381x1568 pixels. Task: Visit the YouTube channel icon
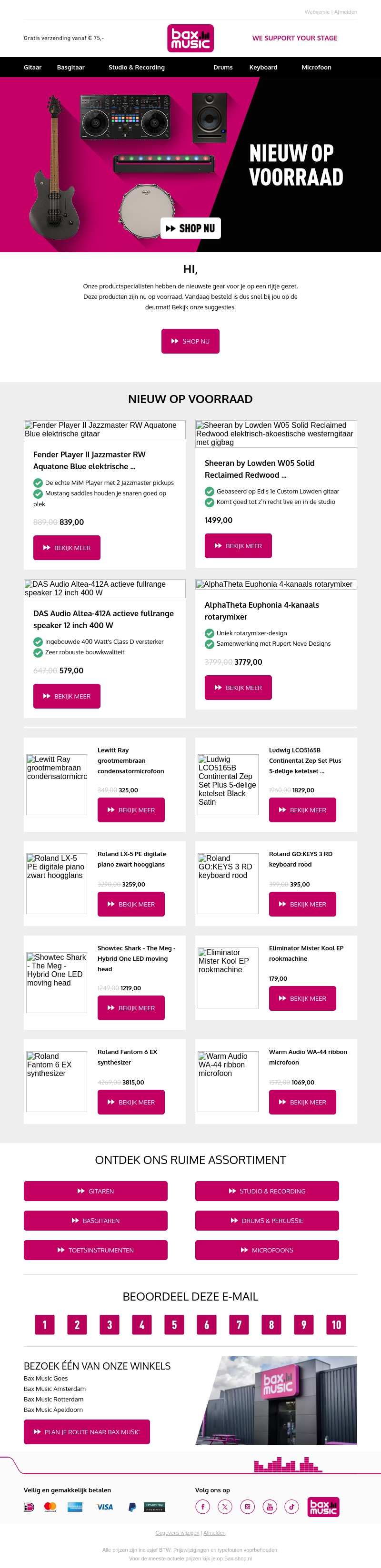pyautogui.click(x=270, y=1507)
